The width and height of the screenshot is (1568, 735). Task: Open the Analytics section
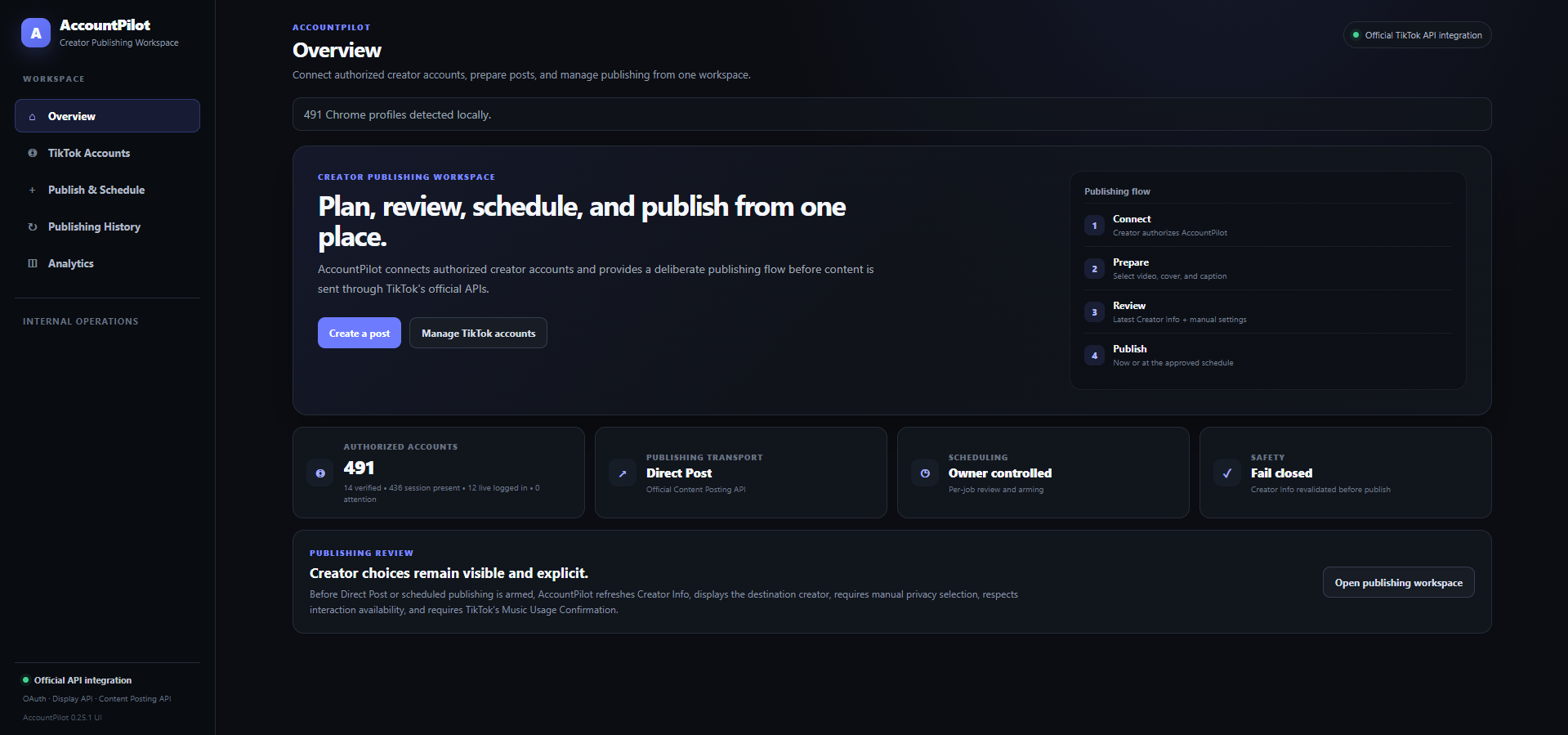(x=107, y=263)
